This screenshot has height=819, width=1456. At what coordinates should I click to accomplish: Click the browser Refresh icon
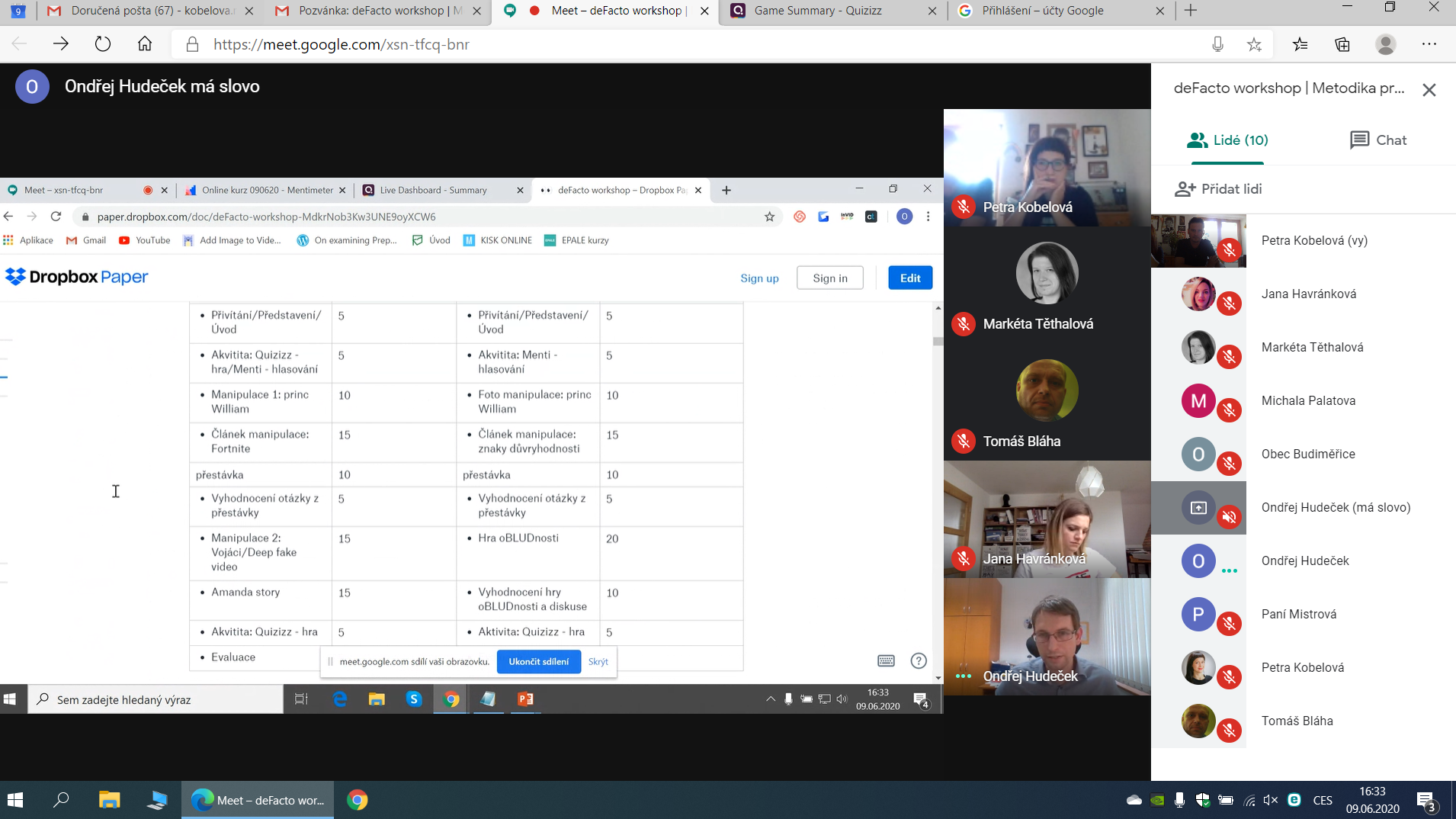(102, 44)
